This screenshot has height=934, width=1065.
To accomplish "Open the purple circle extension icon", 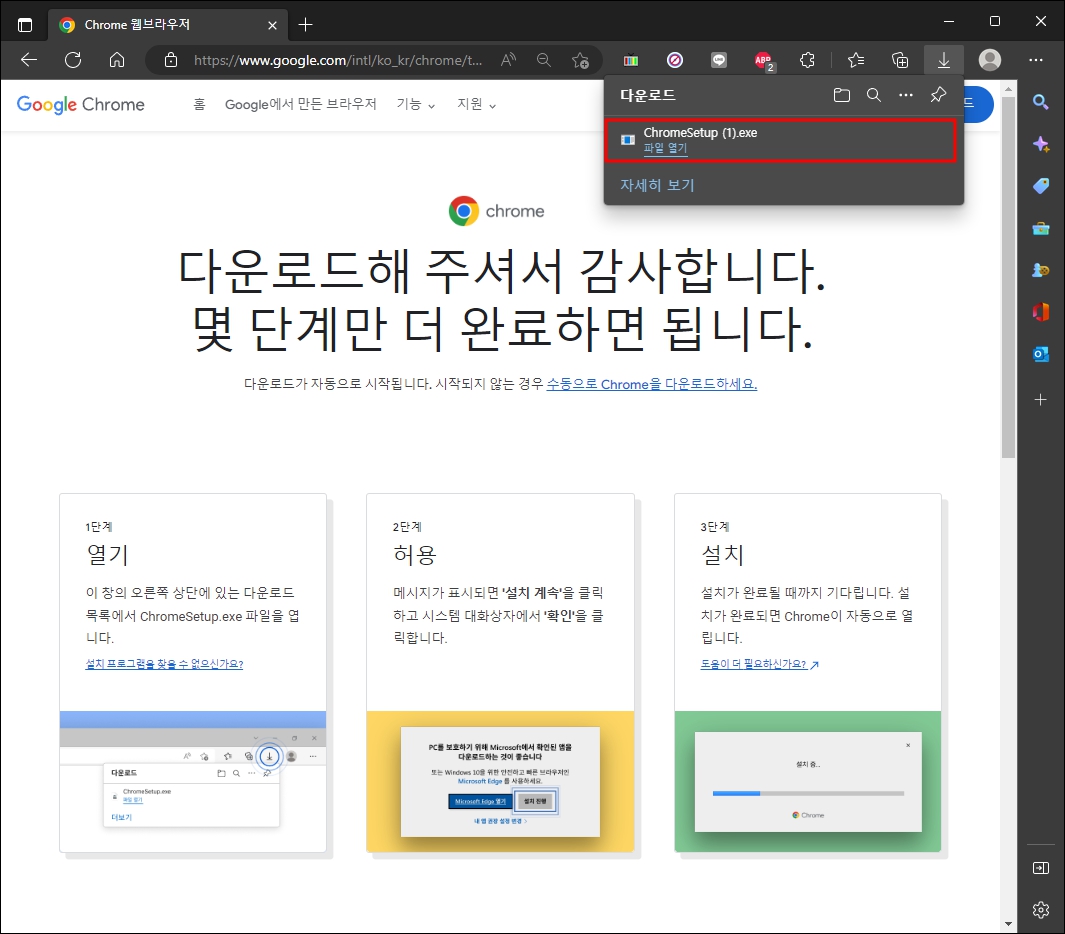I will (x=674, y=60).
